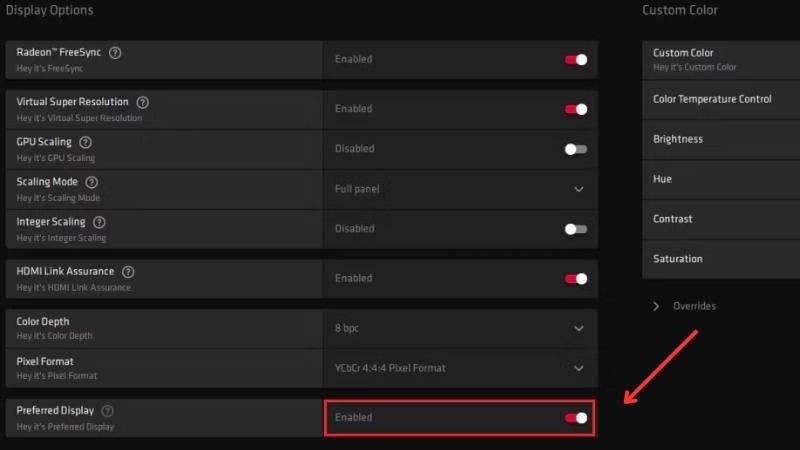800x450 pixels.
Task: Disable the Radeon FreeSync toggle
Action: 576,60
